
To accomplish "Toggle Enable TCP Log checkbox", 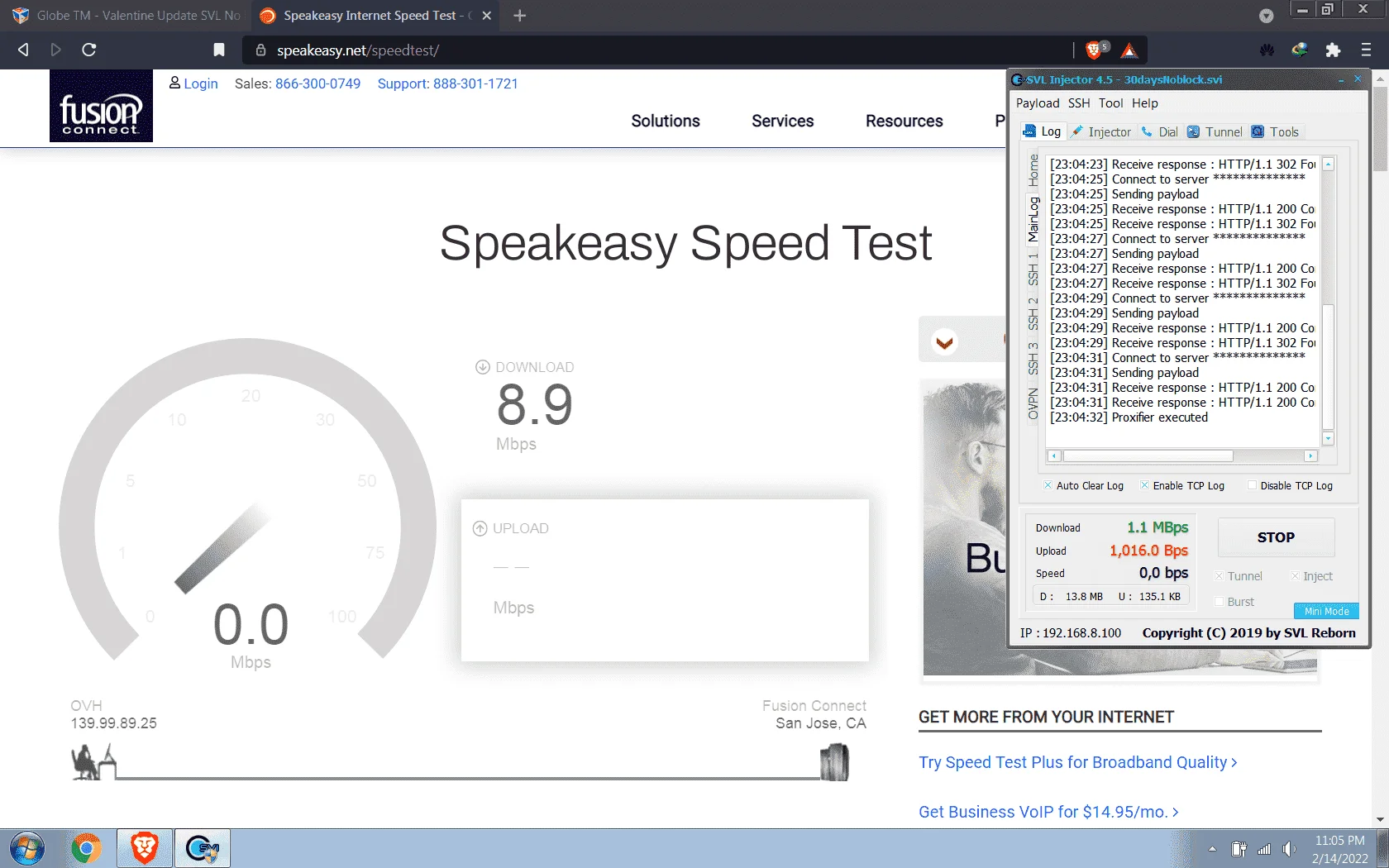I will tap(1145, 485).
